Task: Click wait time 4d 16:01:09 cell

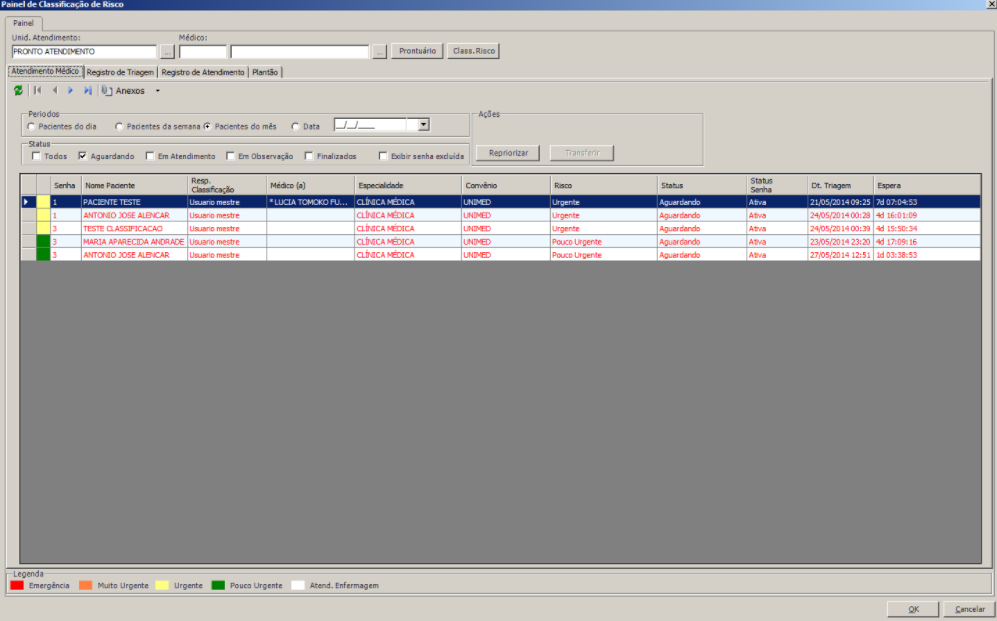Action: click(927, 215)
